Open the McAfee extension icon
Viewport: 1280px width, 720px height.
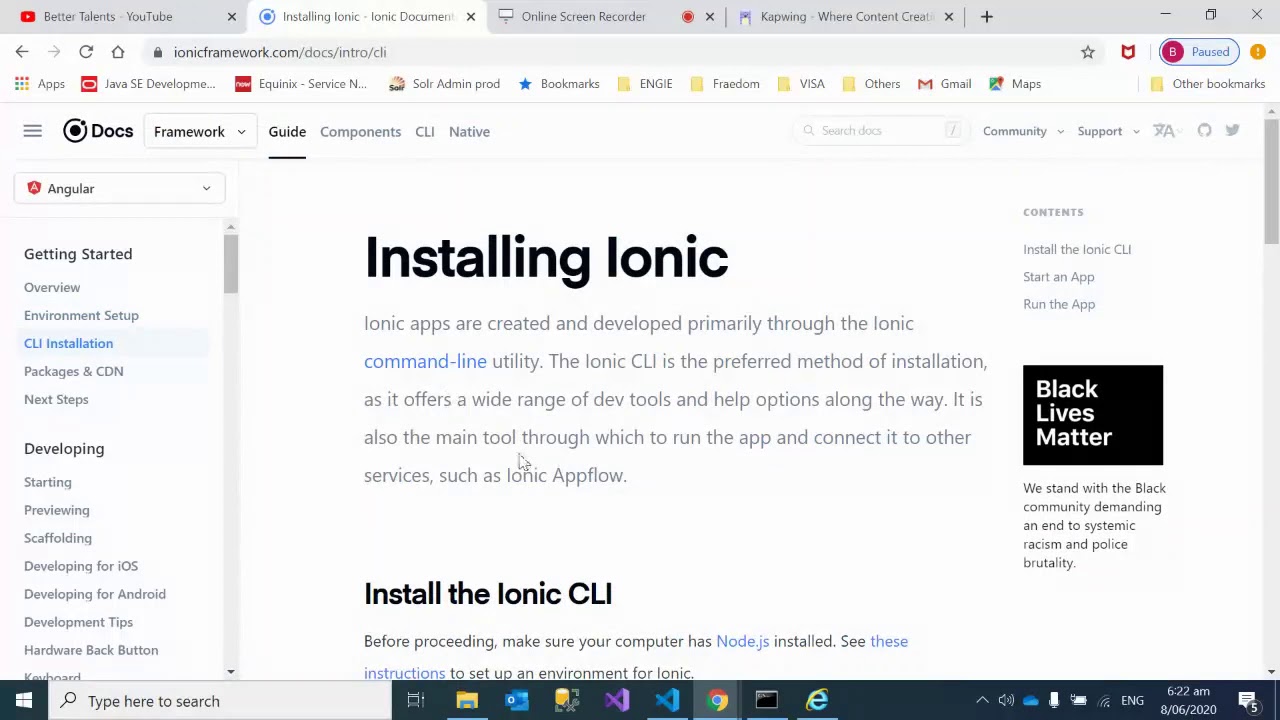click(1128, 52)
